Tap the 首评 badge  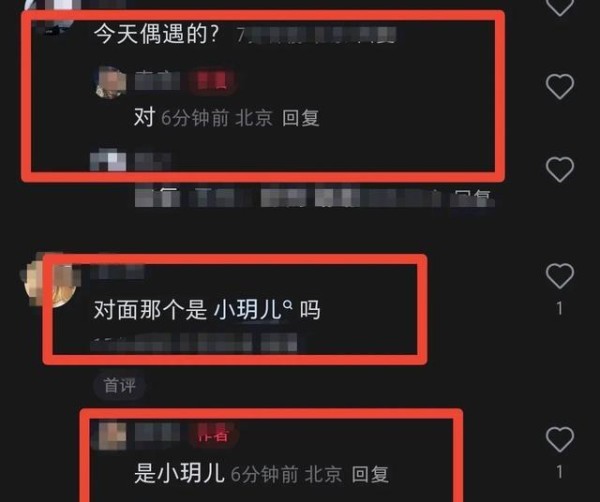tap(119, 386)
